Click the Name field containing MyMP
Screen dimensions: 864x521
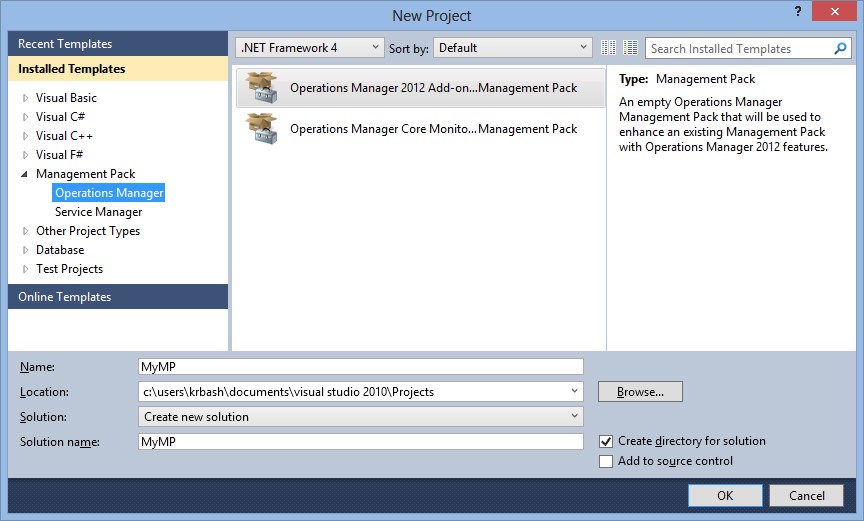(361, 367)
